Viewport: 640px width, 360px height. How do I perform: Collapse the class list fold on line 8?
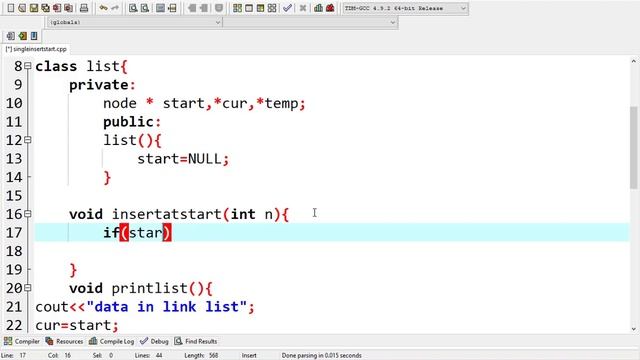click(28, 66)
